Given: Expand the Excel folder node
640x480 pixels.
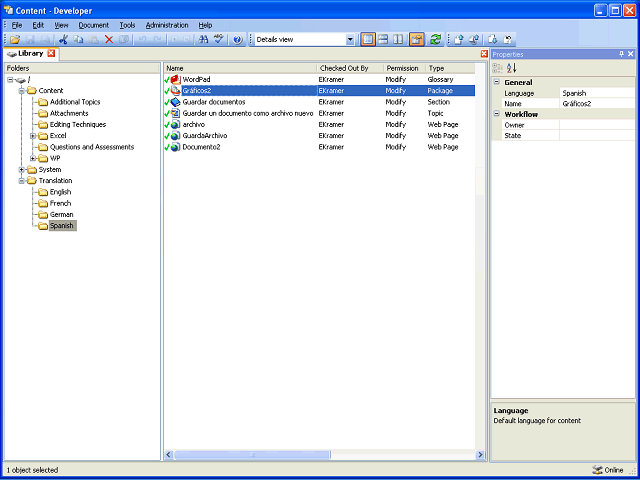Looking at the screenshot, I should (33, 136).
